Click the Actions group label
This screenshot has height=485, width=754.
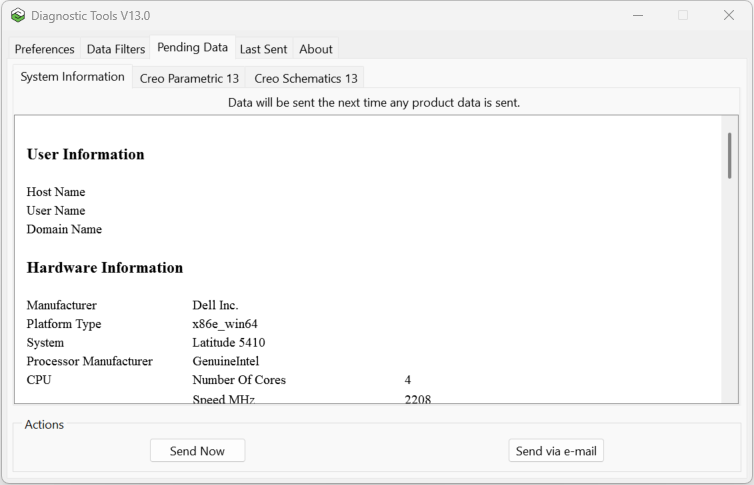[44, 424]
